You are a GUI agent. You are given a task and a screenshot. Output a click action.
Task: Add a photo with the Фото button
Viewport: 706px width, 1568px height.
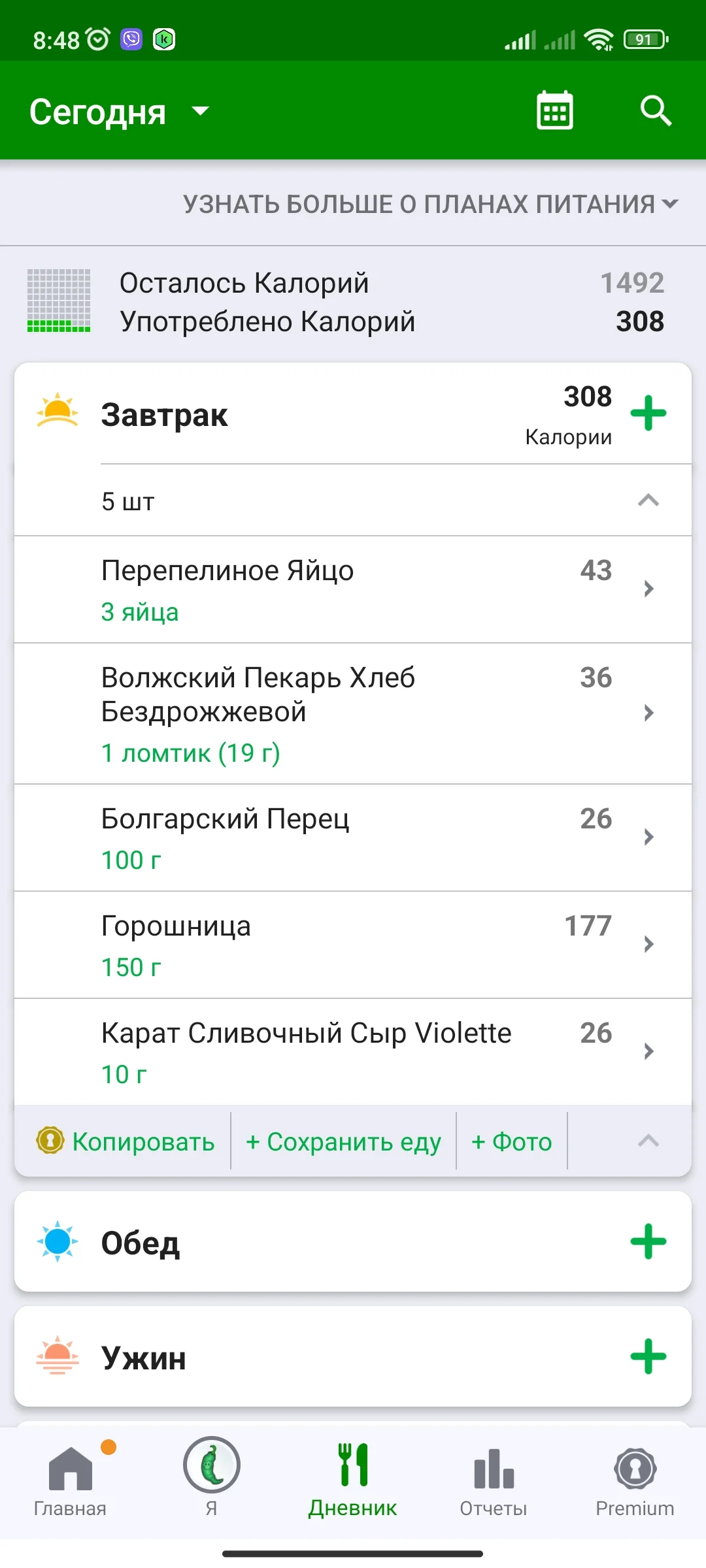tap(511, 1142)
